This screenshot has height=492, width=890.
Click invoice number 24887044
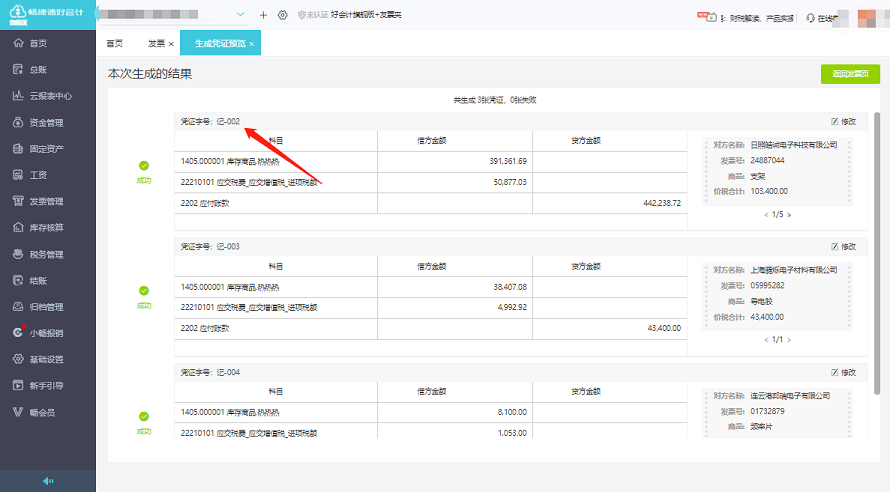pyautogui.click(x=767, y=161)
